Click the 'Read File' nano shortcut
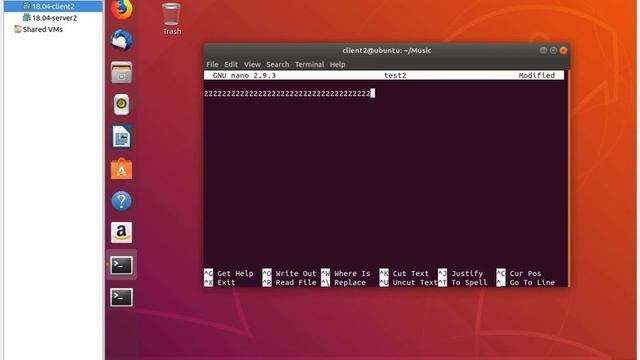The height and width of the screenshot is (360, 640). coord(296,282)
